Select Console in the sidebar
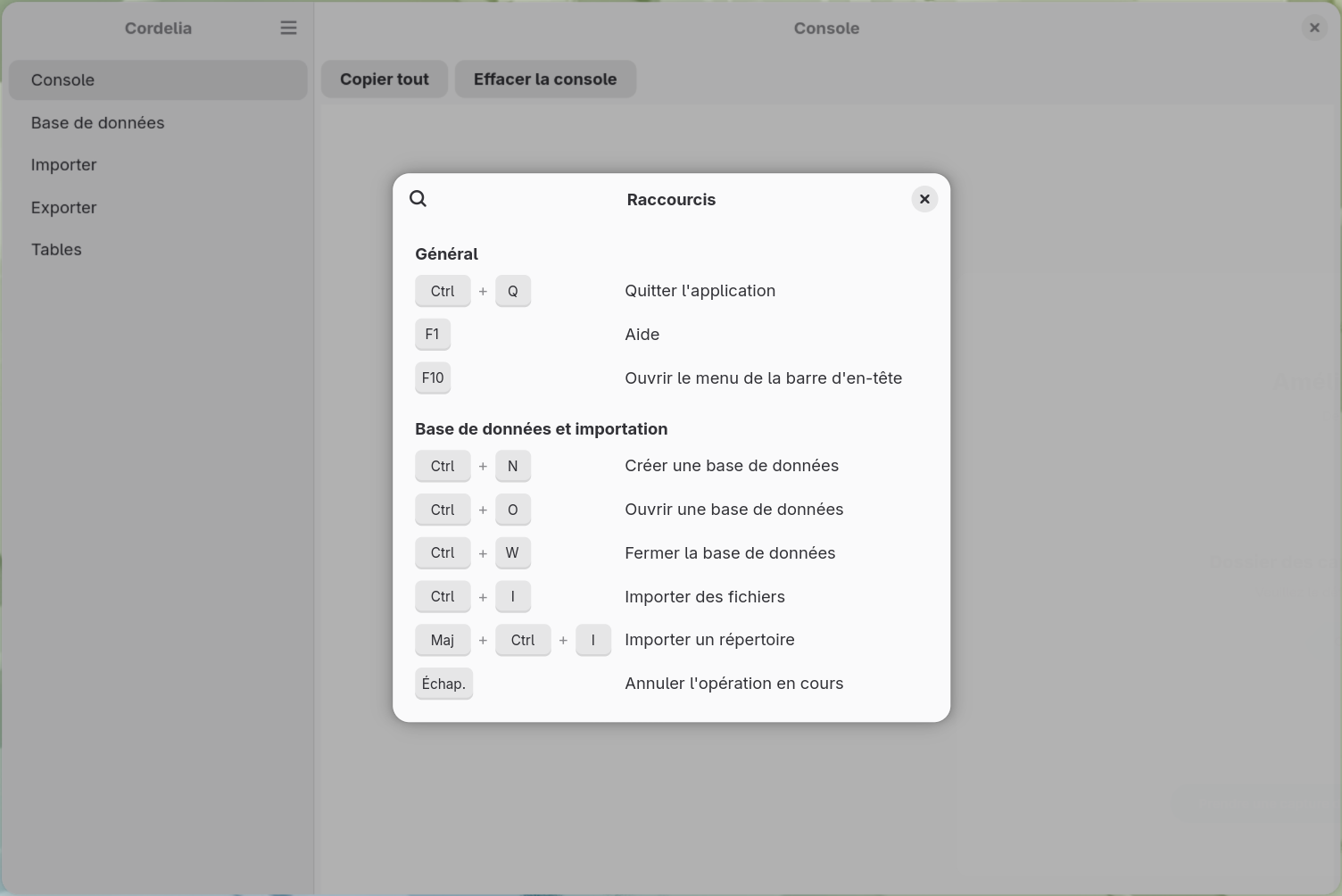Viewport: 1342px width, 896px height. (158, 80)
